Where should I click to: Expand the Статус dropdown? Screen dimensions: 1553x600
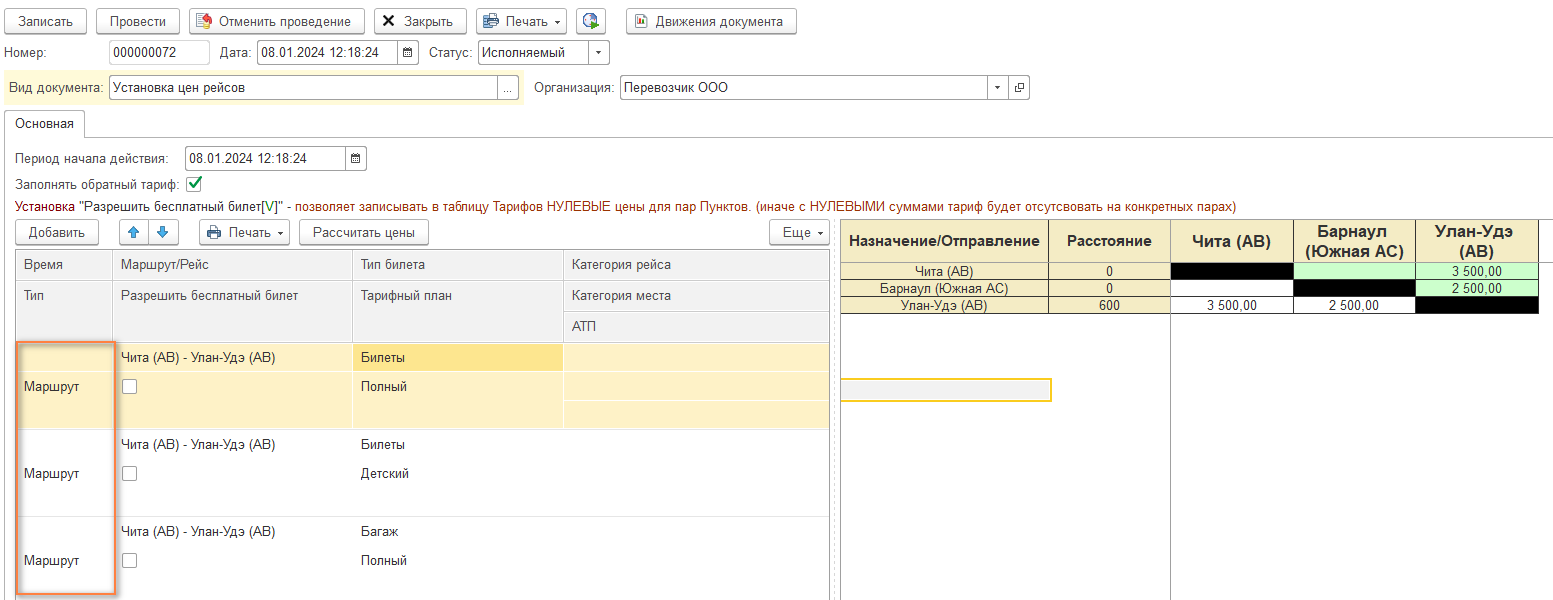coord(598,53)
